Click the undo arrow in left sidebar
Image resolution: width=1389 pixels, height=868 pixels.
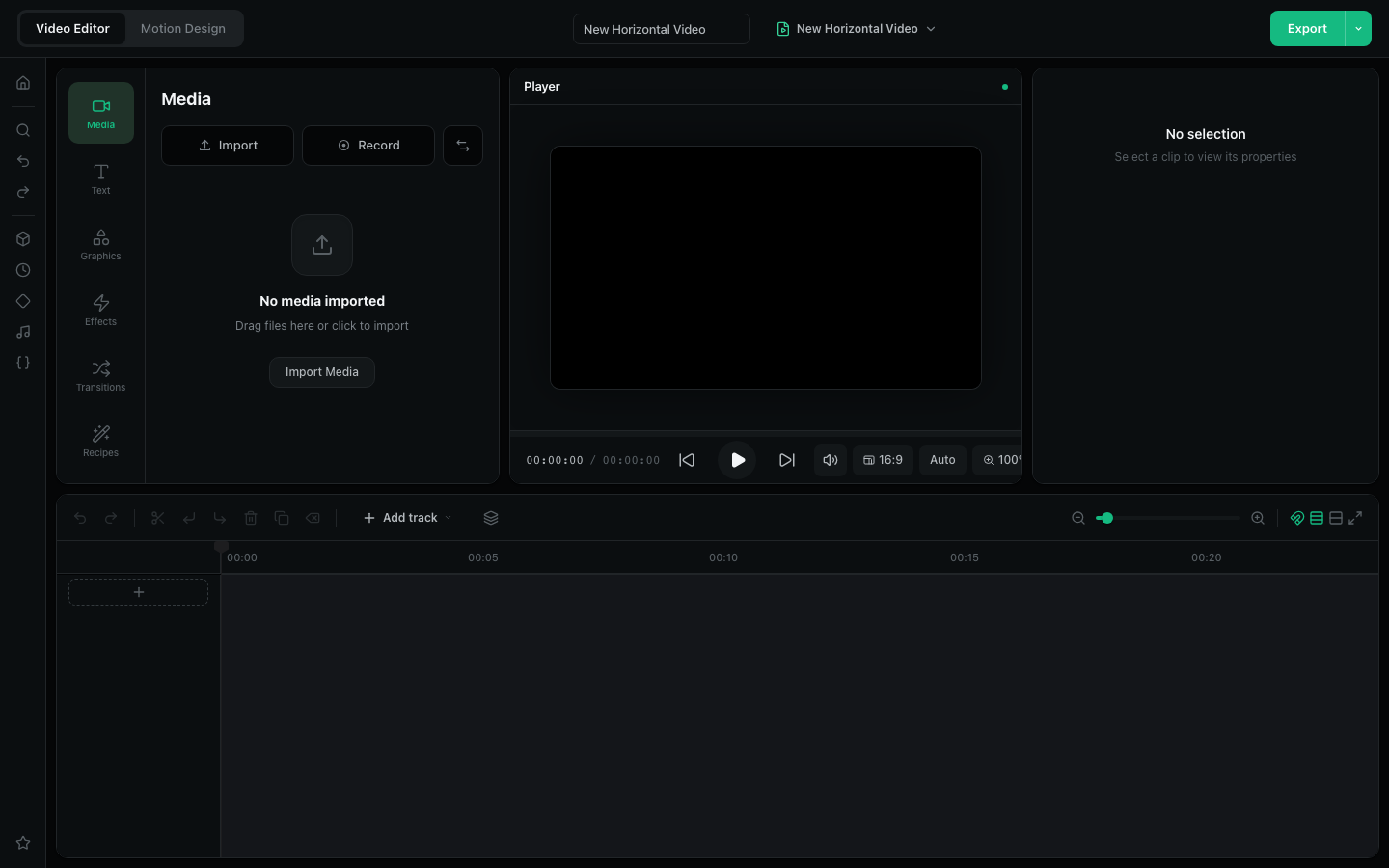[23, 161]
